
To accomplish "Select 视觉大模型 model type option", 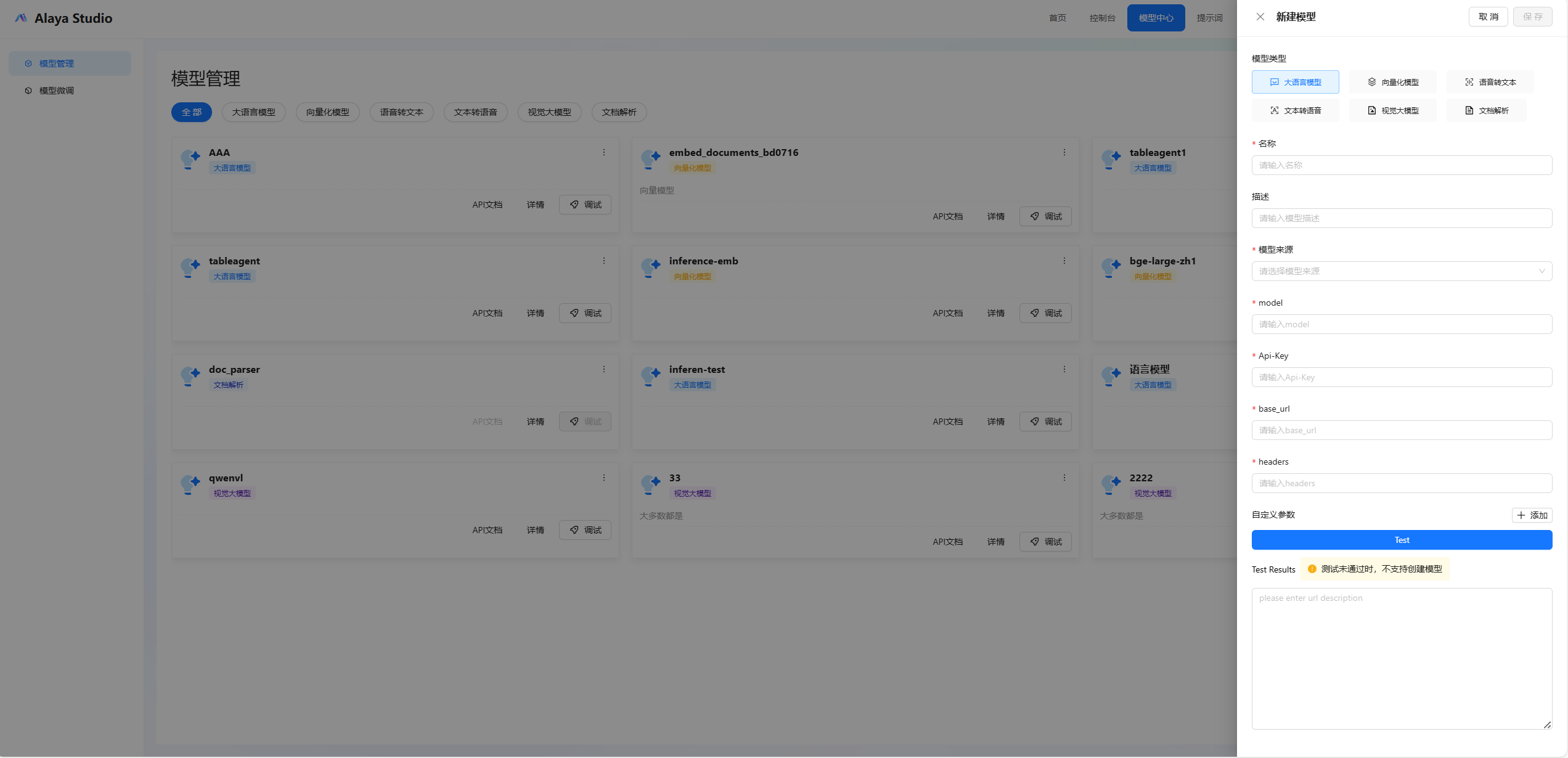I will [1392, 110].
